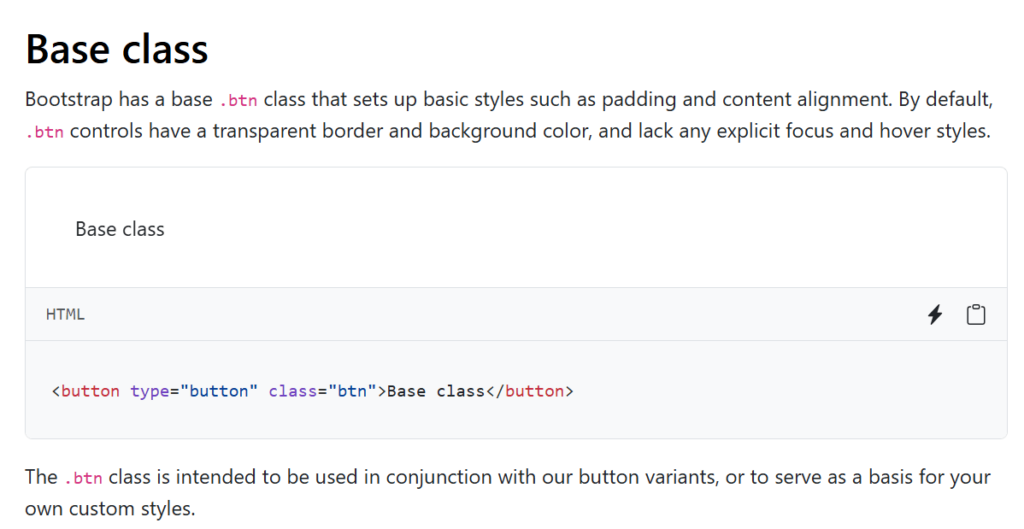Click the type attribute in the snippet

coord(149,391)
